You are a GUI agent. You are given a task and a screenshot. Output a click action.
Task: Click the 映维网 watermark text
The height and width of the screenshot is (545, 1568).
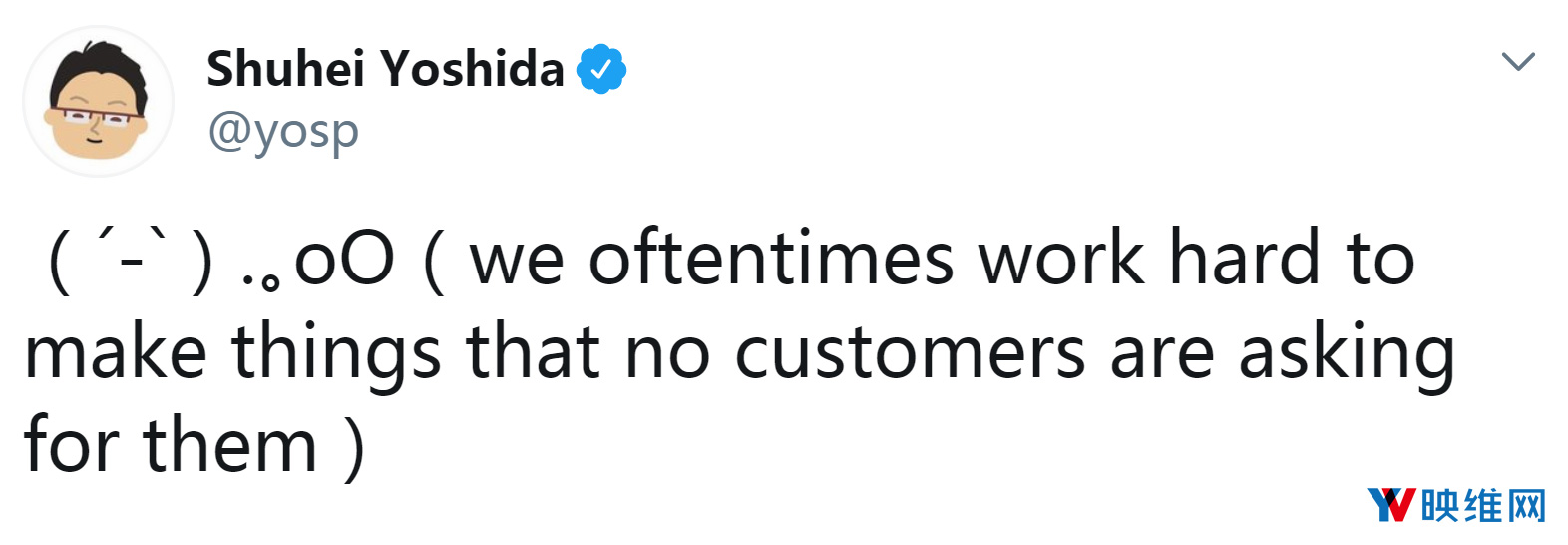tap(1483, 506)
